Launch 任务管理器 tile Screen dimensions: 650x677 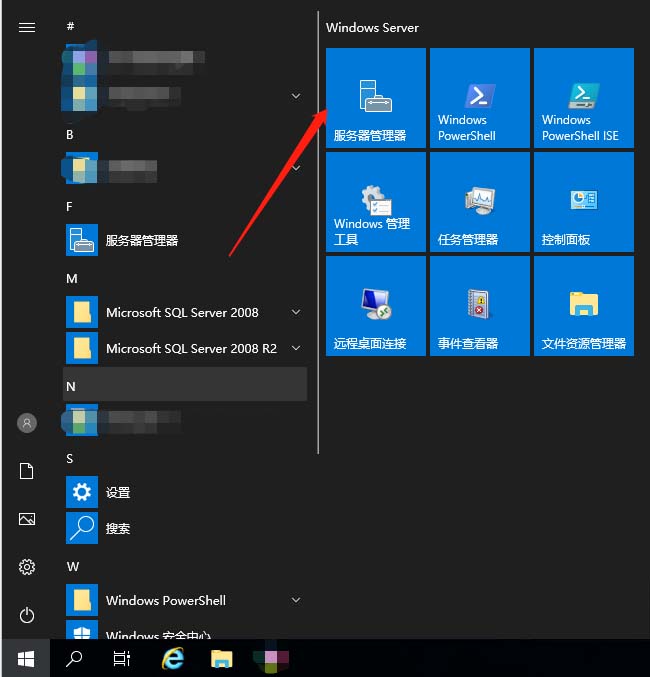click(x=480, y=202)
